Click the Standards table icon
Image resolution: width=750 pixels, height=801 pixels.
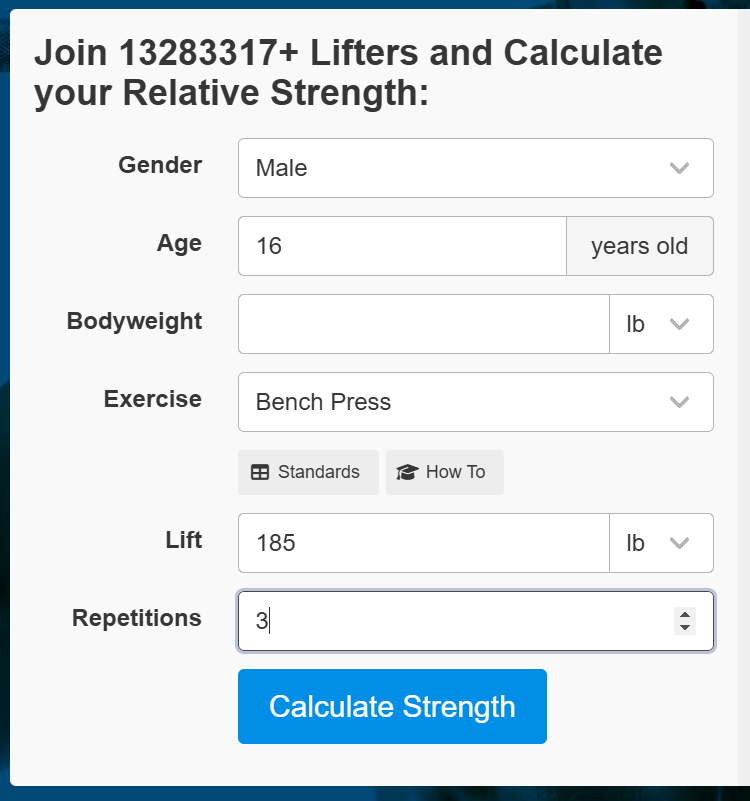coord(260,473)
